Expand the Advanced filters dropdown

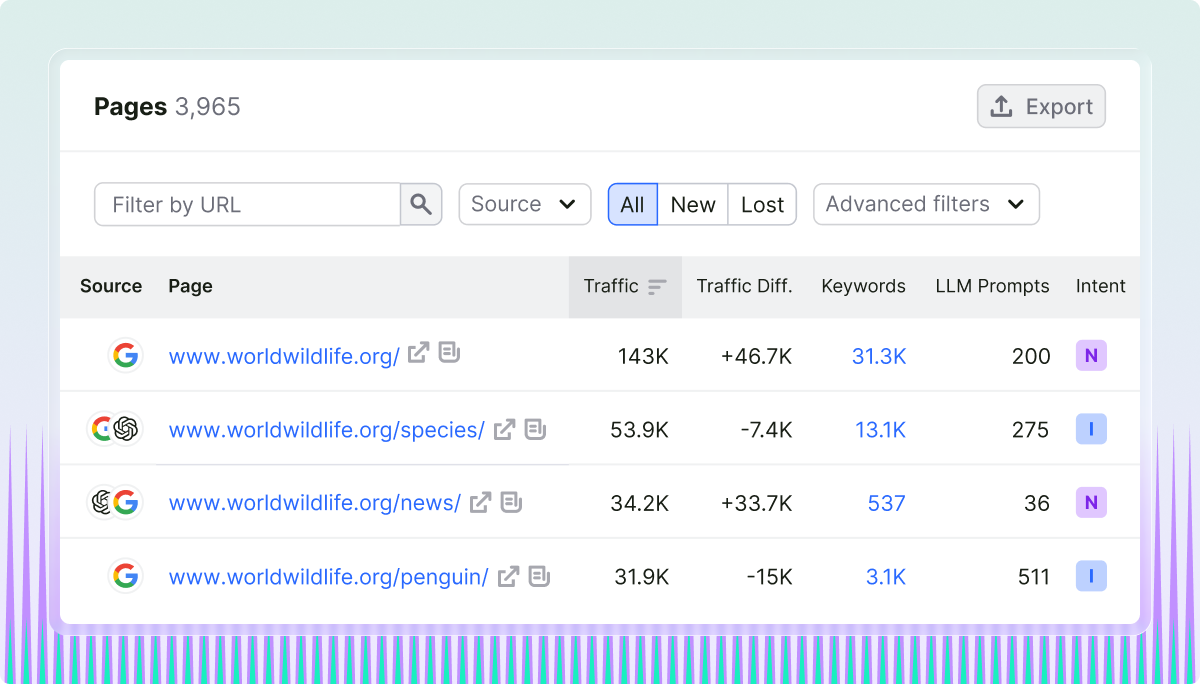coord(926,204)
